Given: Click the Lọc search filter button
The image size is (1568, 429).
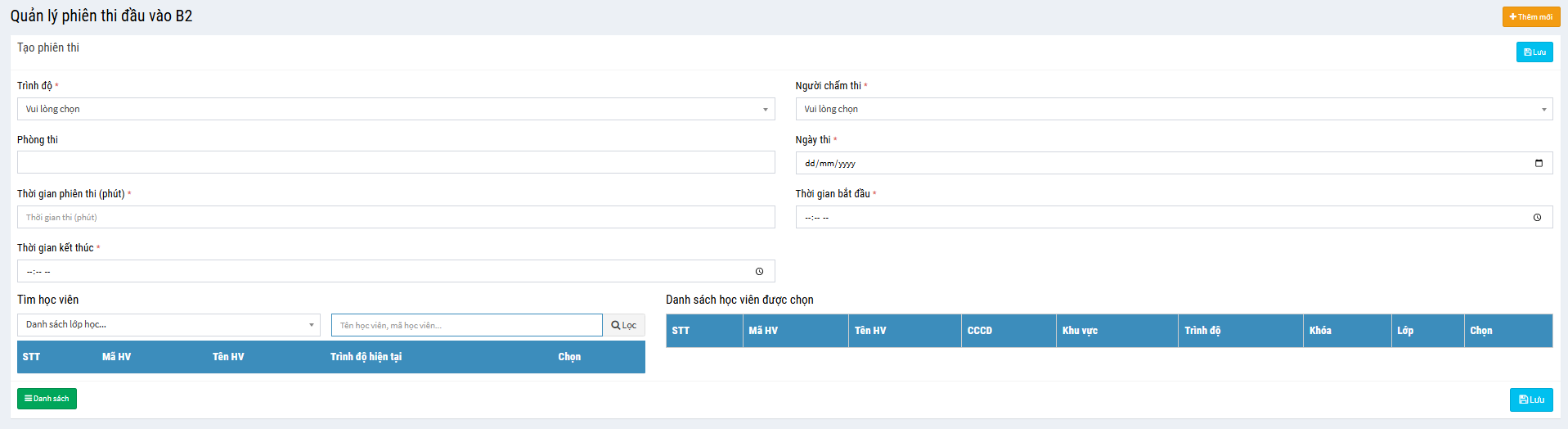Looking at the screenshot, I should (623, 325).
